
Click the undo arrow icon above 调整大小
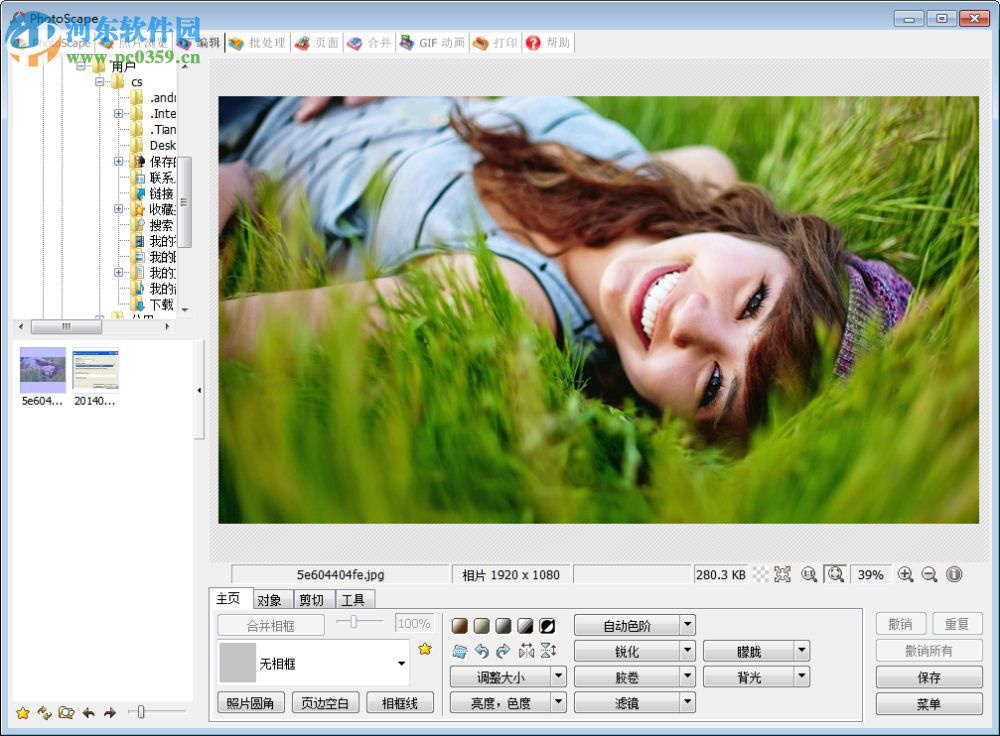tap(483, 650)
